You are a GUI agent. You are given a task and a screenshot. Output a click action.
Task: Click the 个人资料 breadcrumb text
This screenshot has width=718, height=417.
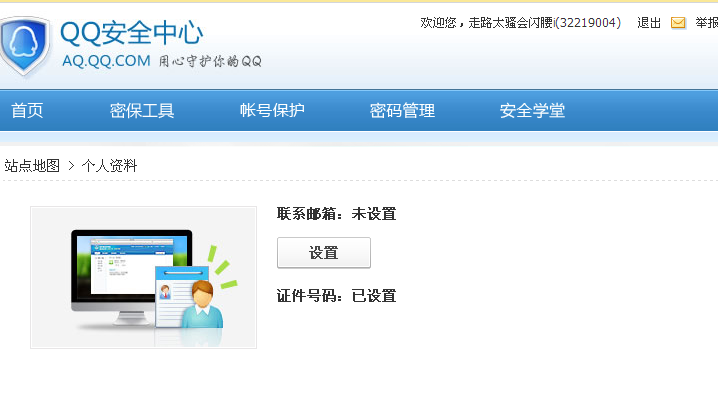coord(109,165)
